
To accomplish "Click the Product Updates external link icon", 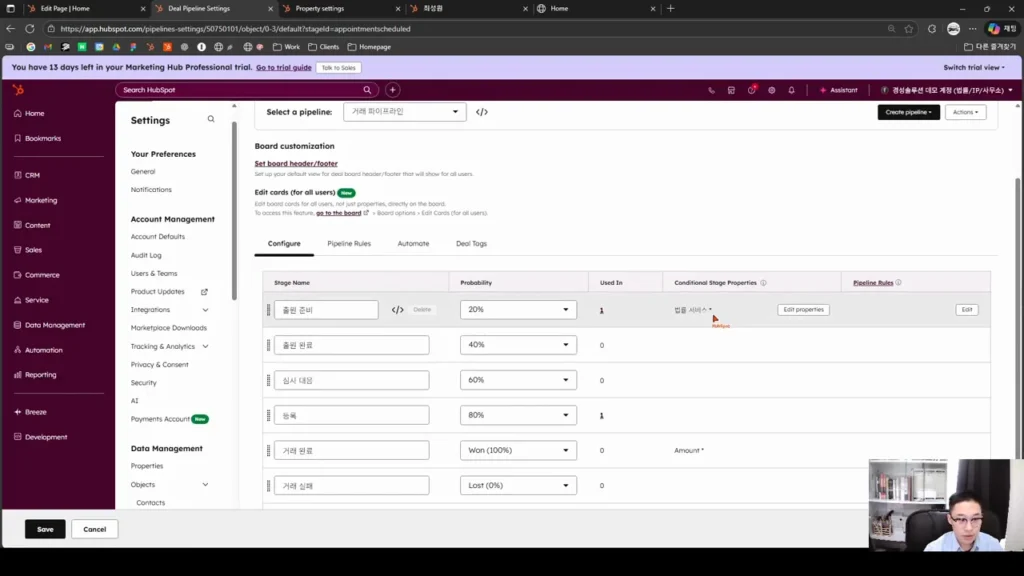I will coord(204,292).
